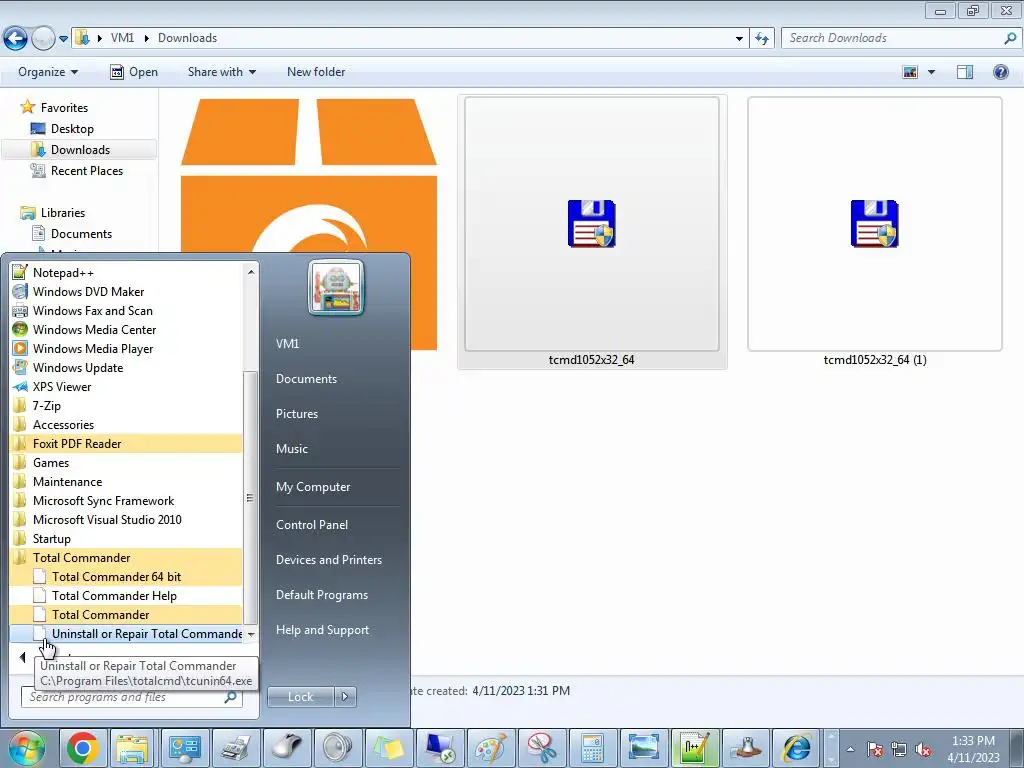
Task: Launch Snipping Tool from the taskbar
Action: pyautogui.click(x=541, y=748)
